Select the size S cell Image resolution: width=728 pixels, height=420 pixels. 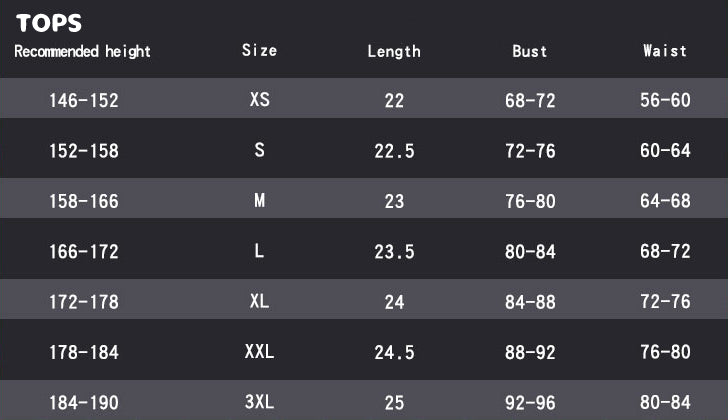[x=259, y=150]
